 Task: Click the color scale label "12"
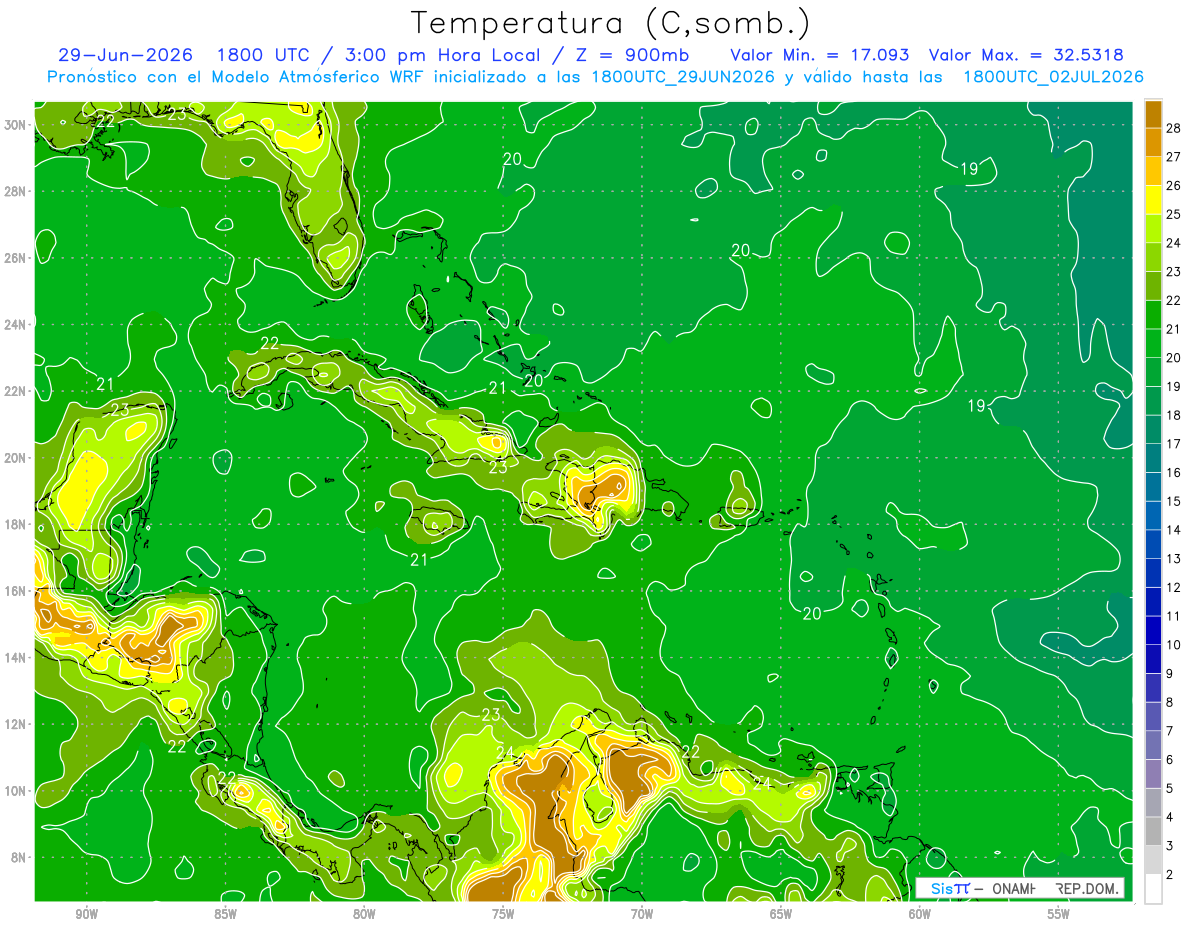tap(1174, 587)
